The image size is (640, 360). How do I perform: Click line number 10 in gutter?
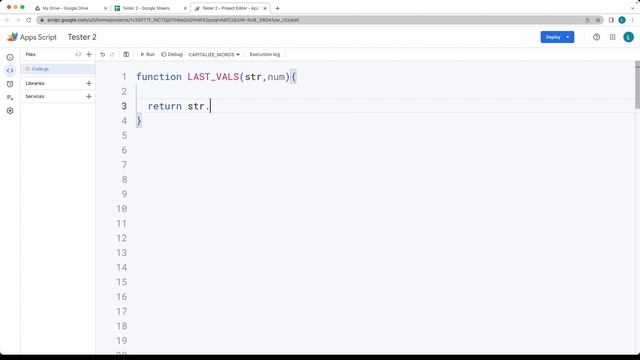click(x=121, y=209)
